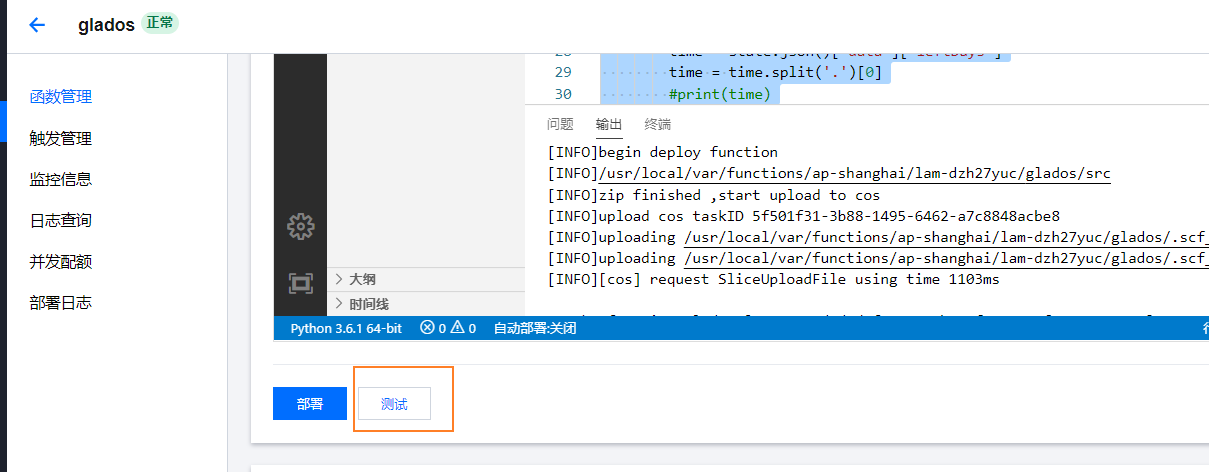1209x472 pixels.
Task: Open 日志查询 in the sidebar
Action: click(x=61, y=220)
